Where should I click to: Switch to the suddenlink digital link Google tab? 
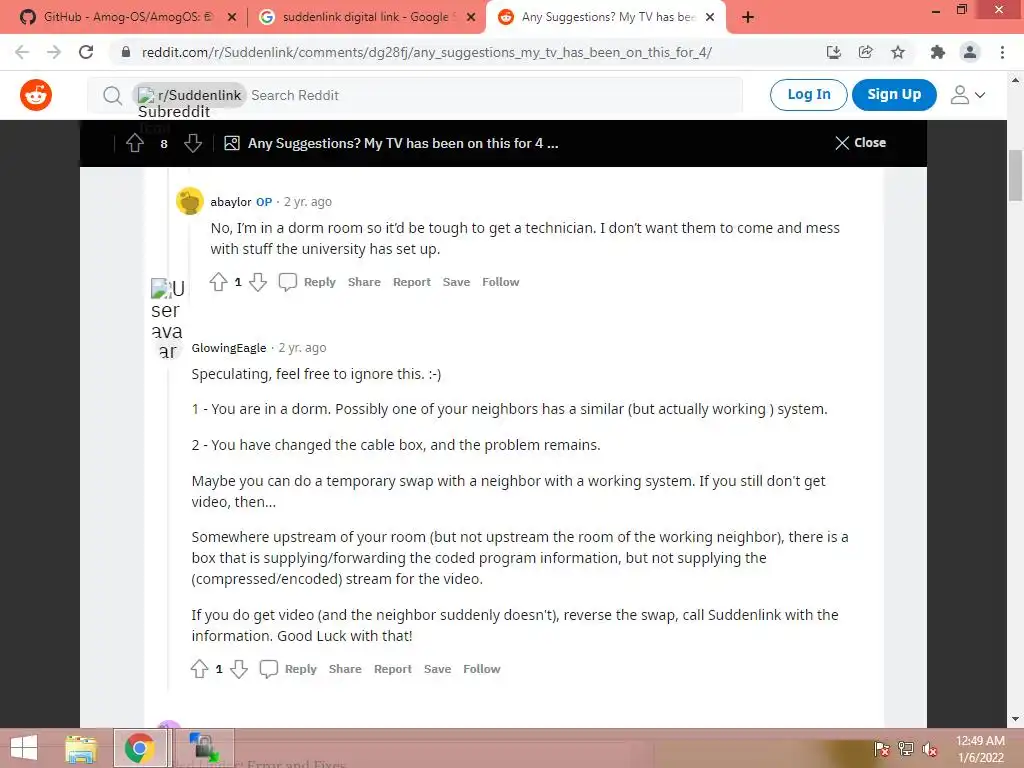click(x=367, y=17)
